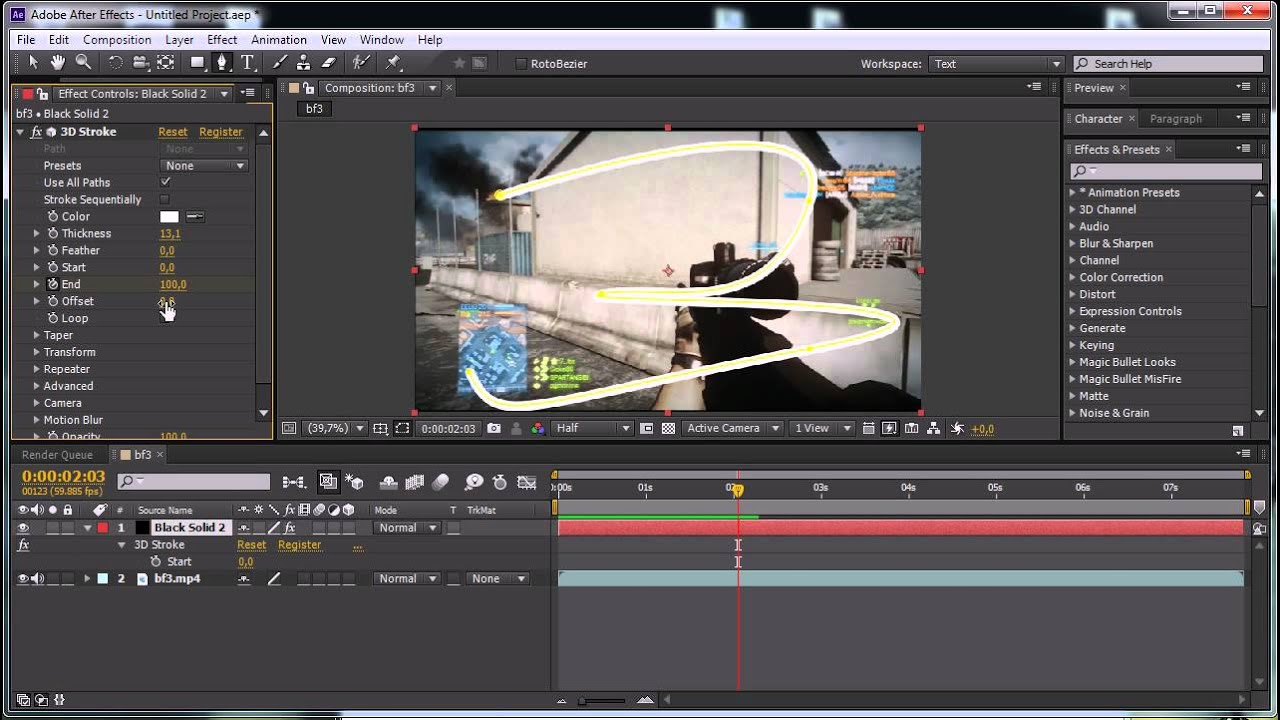Screen dimensions: 1280x720
Task: Select the Puppet Pin tool
Action: (393, 63)
